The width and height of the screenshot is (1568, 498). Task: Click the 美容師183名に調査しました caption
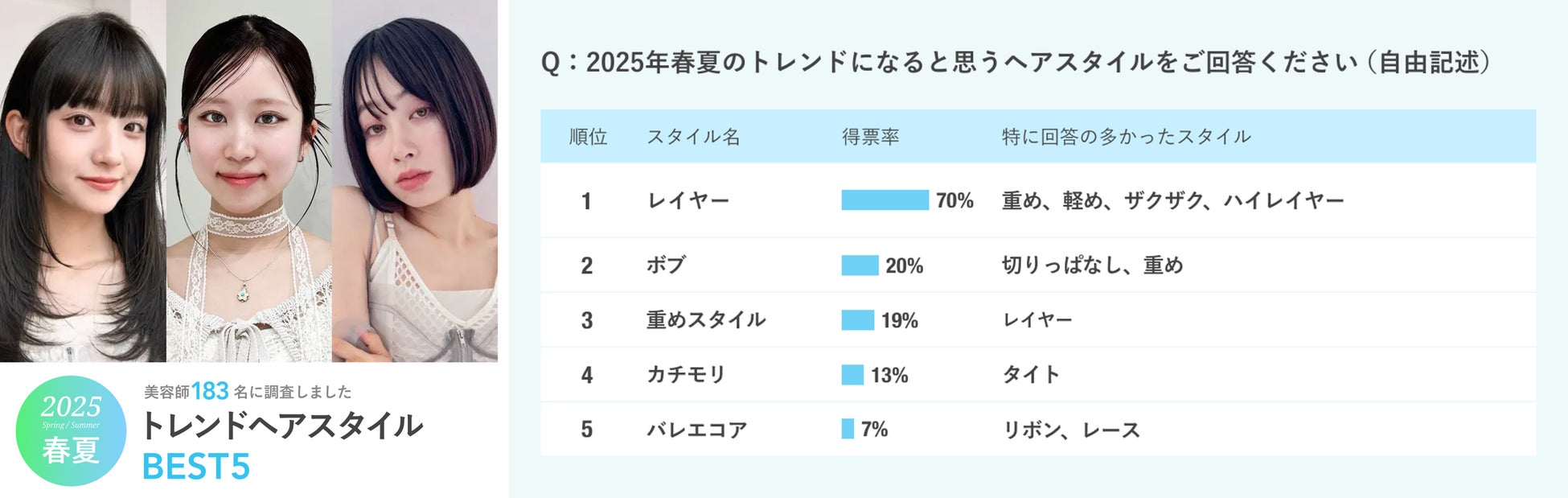coord(248,392)
